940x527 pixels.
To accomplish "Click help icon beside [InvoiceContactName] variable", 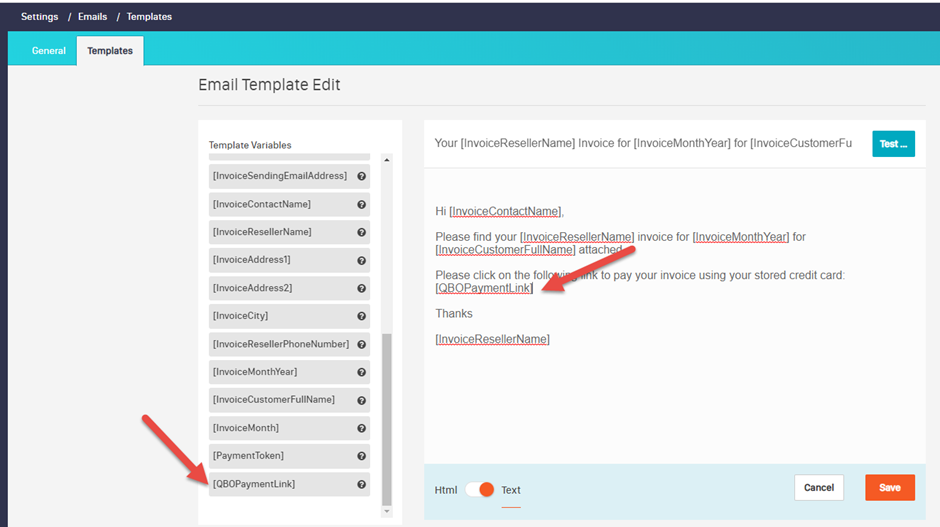I will pyautogui.click(x=361, y=204).
